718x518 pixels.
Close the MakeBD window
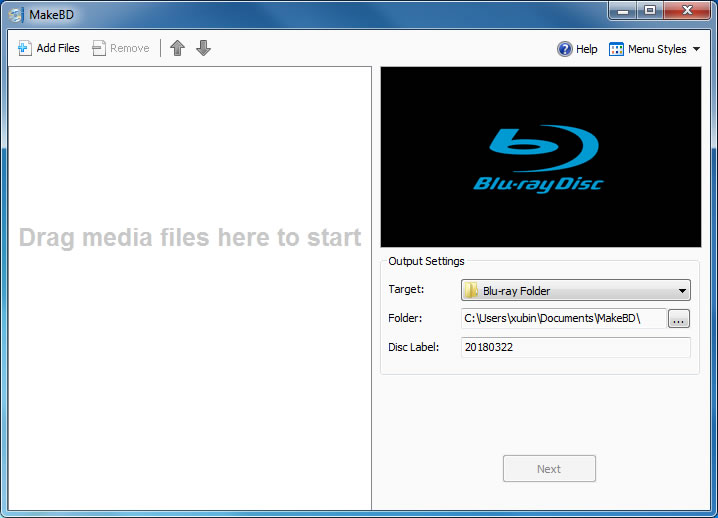tap(687, 11)
